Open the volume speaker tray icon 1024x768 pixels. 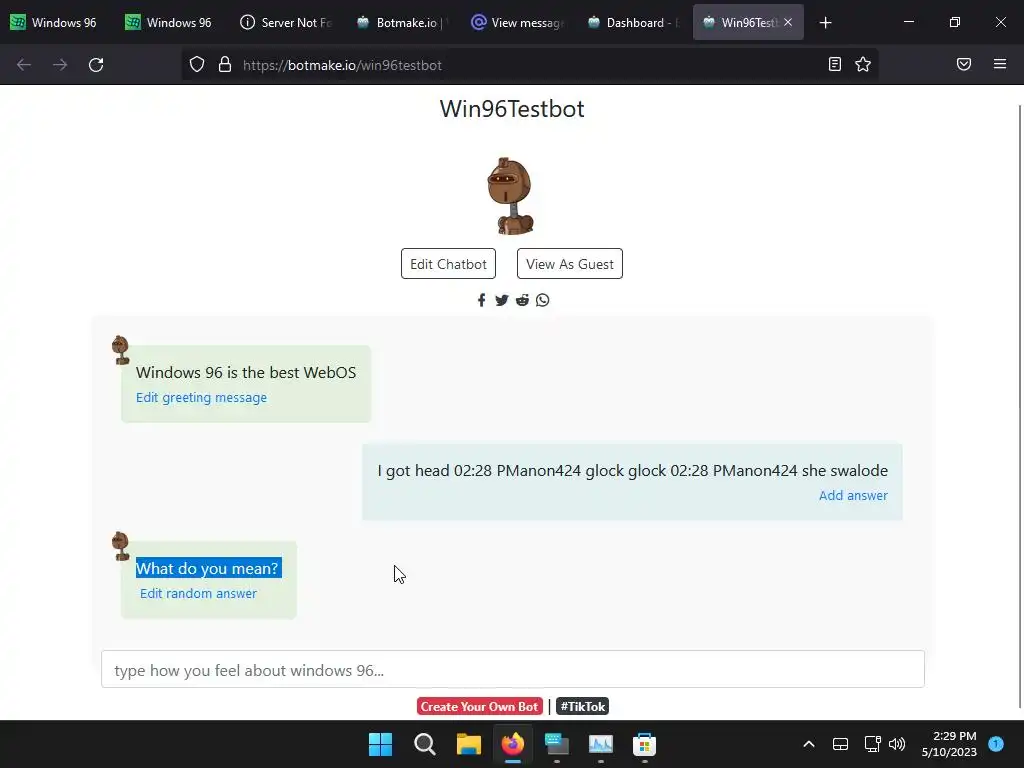[x=897, y=744]
